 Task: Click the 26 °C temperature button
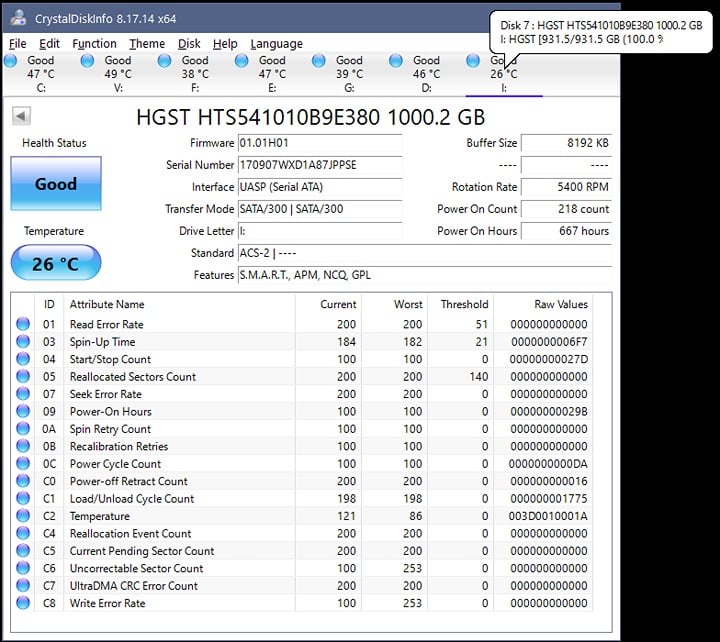pos(56,263)
